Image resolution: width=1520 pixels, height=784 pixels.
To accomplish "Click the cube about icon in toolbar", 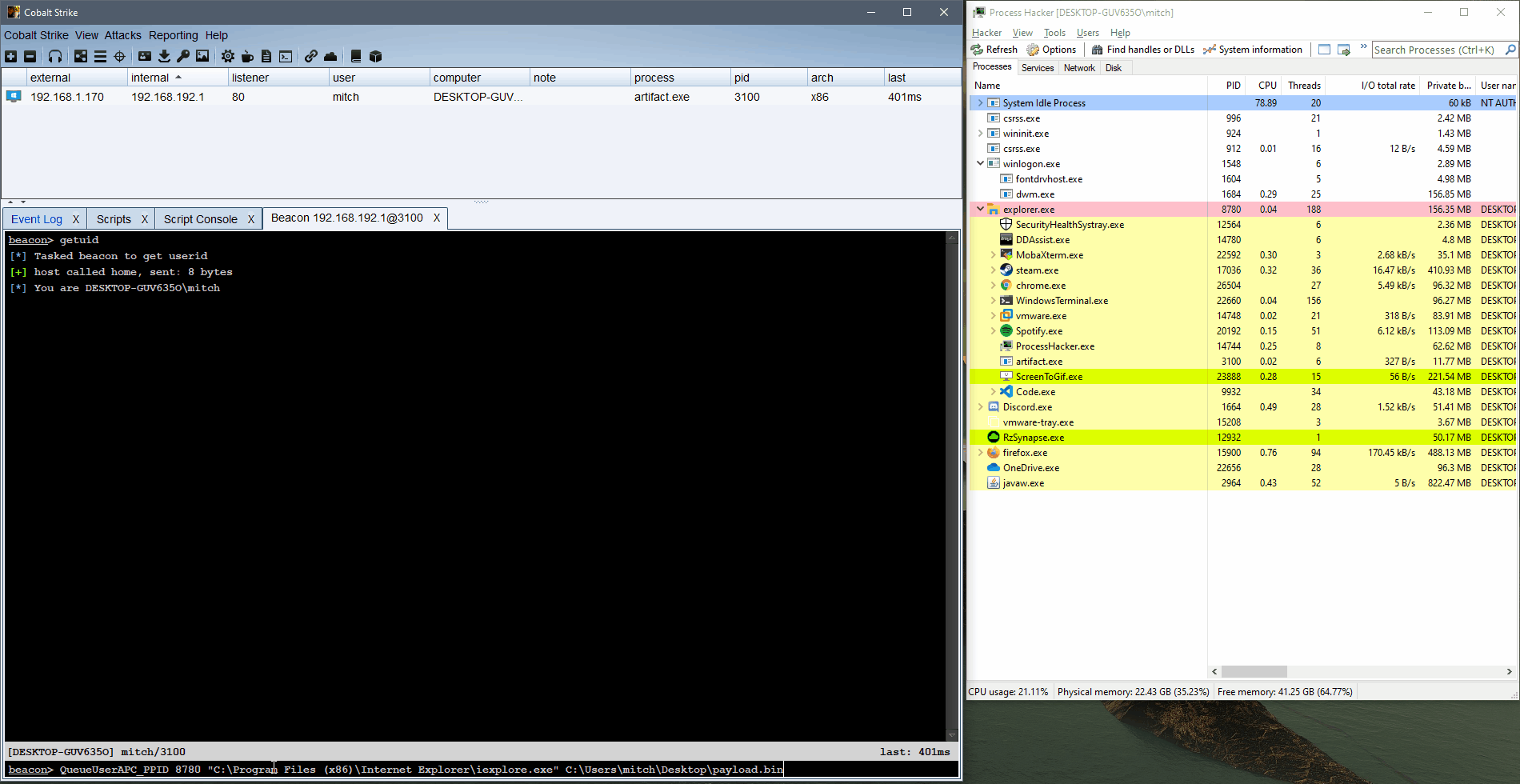I will click(x=376, y=56).
